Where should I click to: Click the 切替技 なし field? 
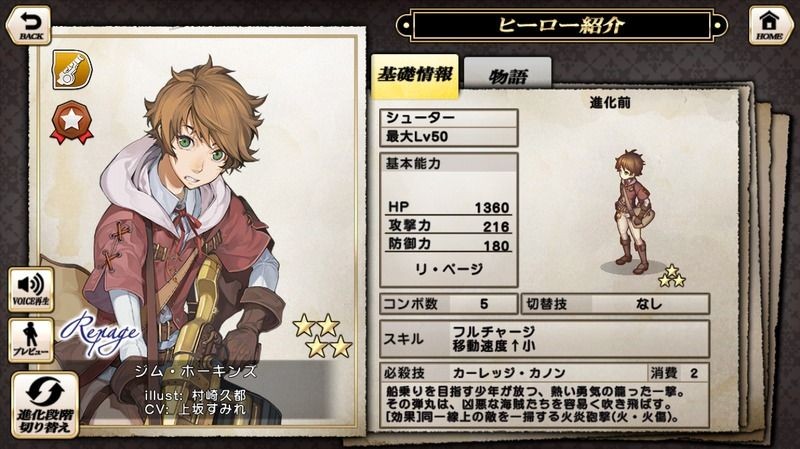coord(615,304)
